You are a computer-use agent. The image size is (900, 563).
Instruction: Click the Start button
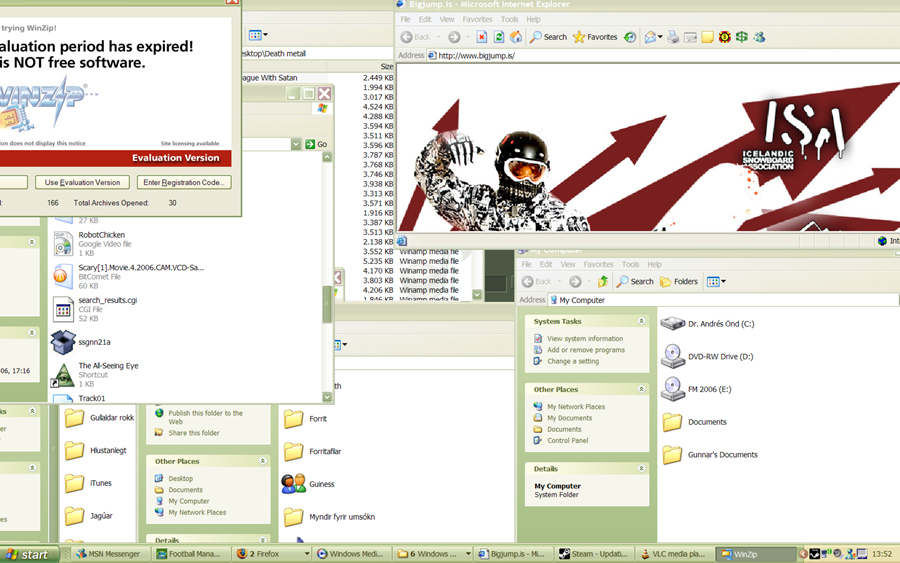click(29, 554)
